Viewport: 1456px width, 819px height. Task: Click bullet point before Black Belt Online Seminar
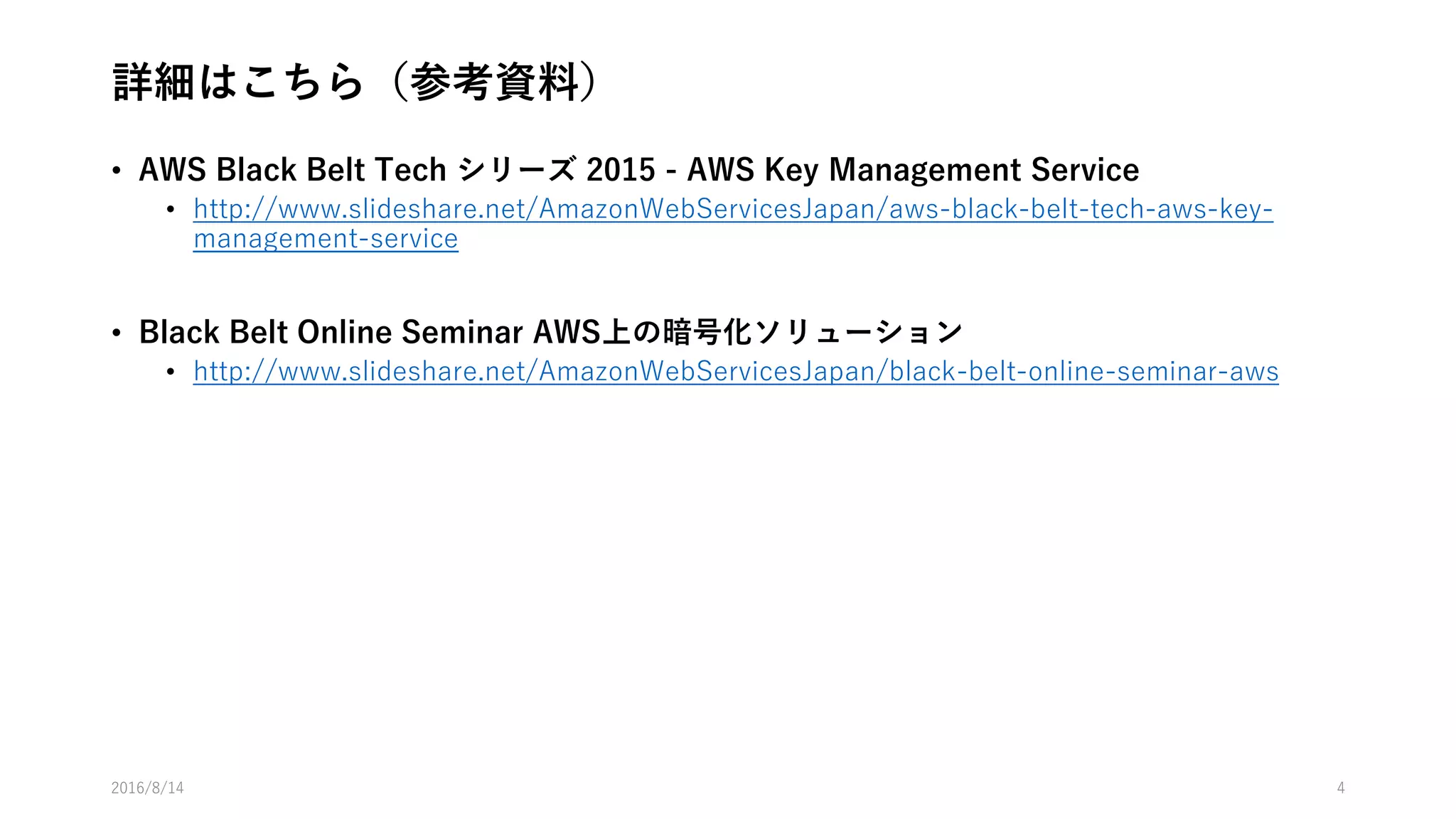[117, 333]
